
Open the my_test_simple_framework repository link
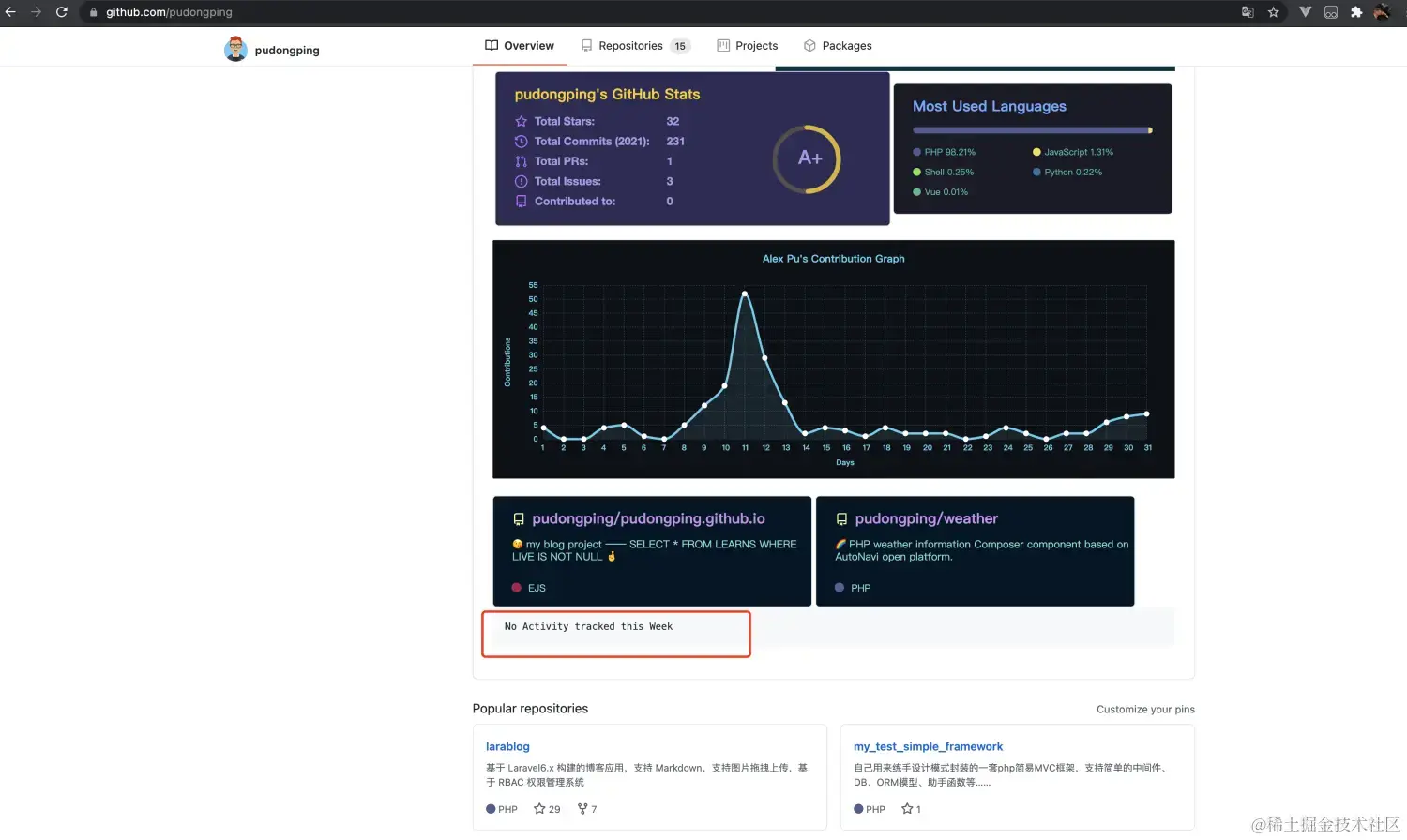[928, 746]
